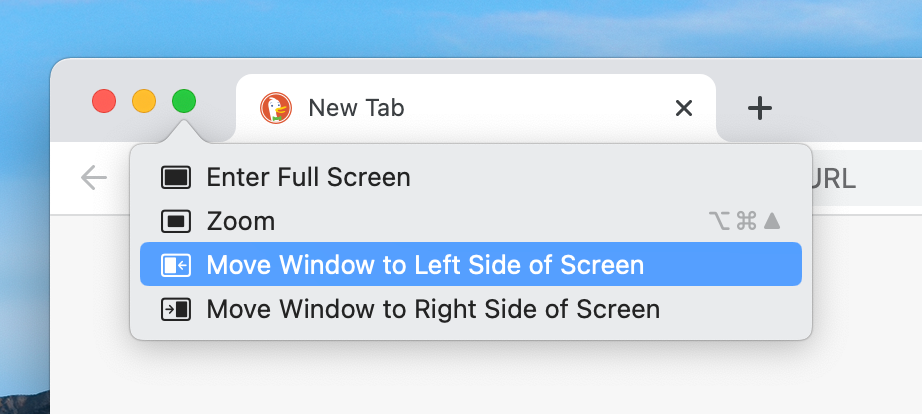Select Move Window to Left Side of Screen
The height and width of the screenshot is (414, 922).
click(425, 265)
